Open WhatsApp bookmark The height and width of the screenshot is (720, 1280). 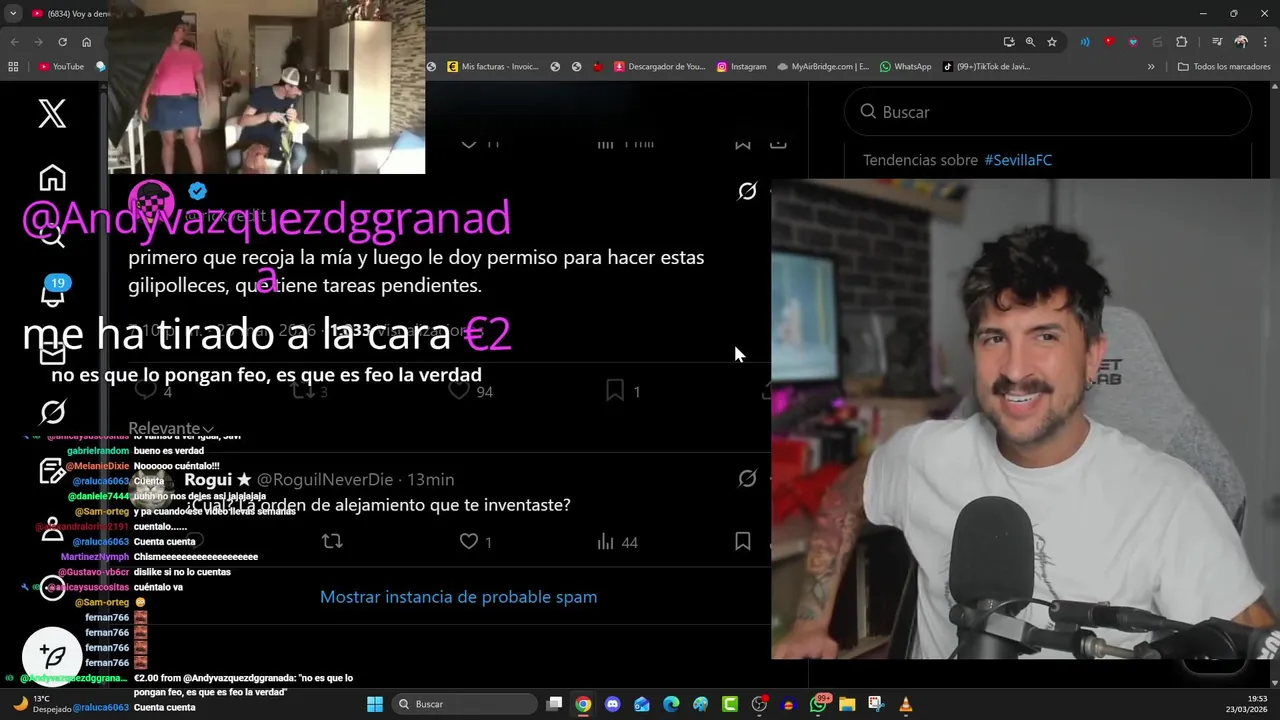click(905, 67)
